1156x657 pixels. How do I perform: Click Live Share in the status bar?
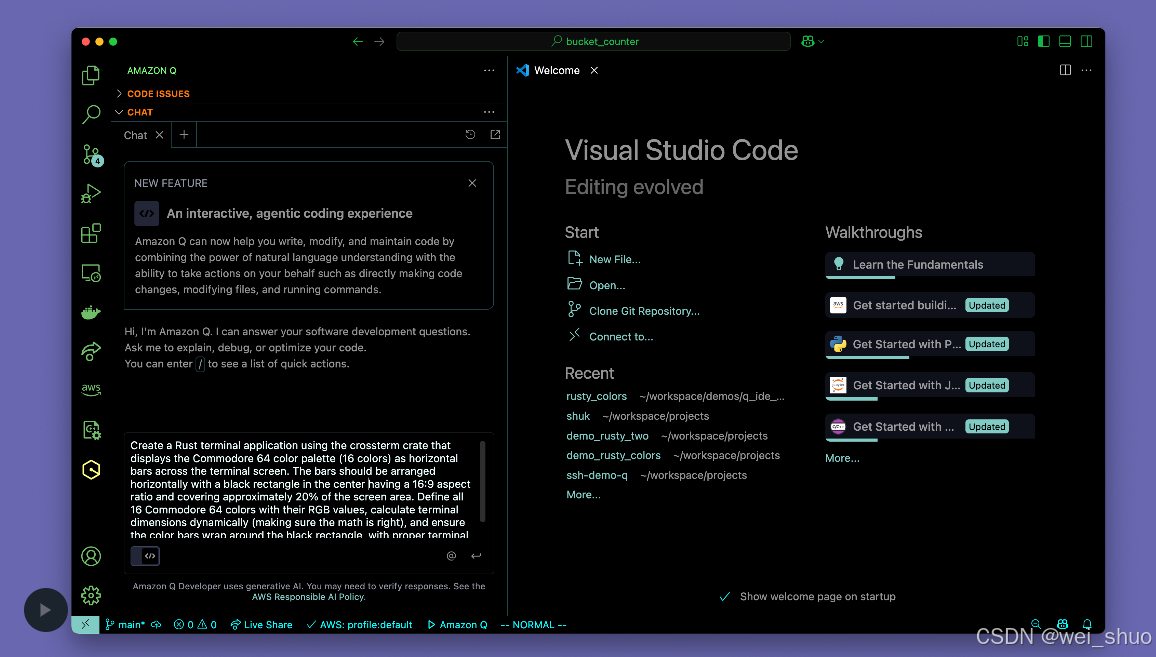tap(261, 625)
